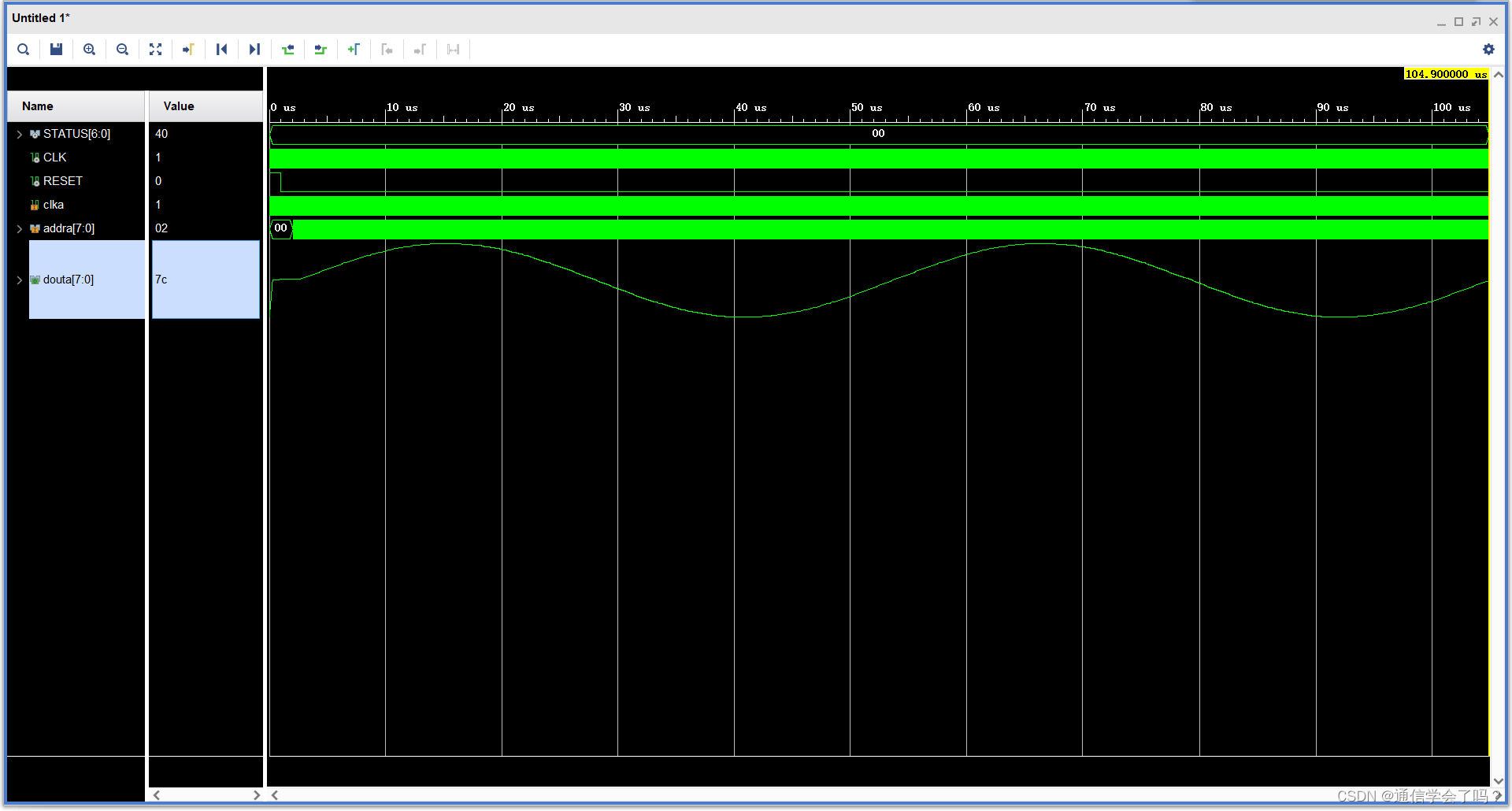Click the 100 us ruler mark
1512x811 pixels.
point(1452,108)
